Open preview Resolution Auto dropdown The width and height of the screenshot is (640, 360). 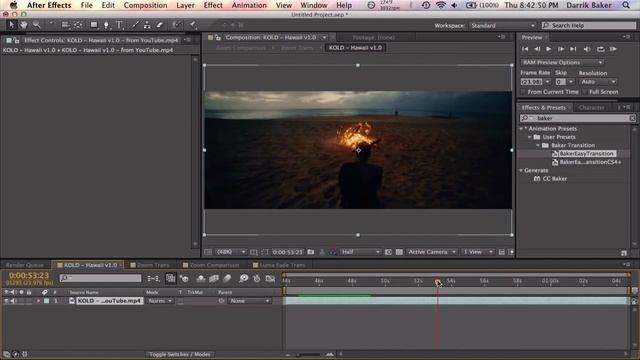tap(598, 82)
